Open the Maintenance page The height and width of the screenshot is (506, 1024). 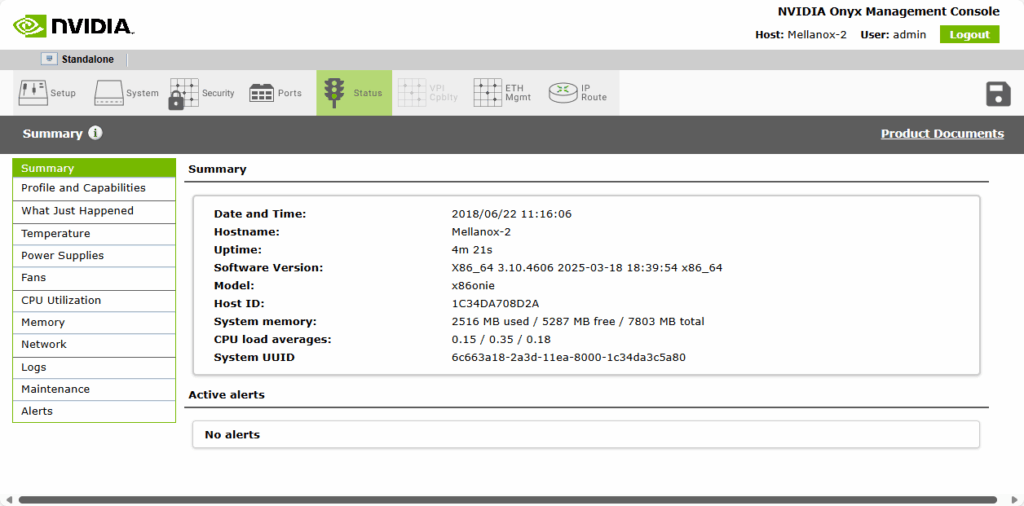(x=94, y=389)
